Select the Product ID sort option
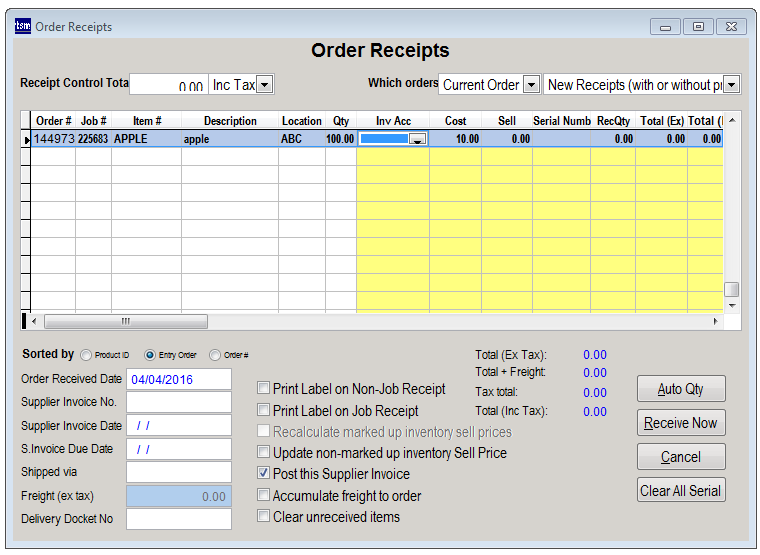Screen dimensions: 760x555 (86, 355)
